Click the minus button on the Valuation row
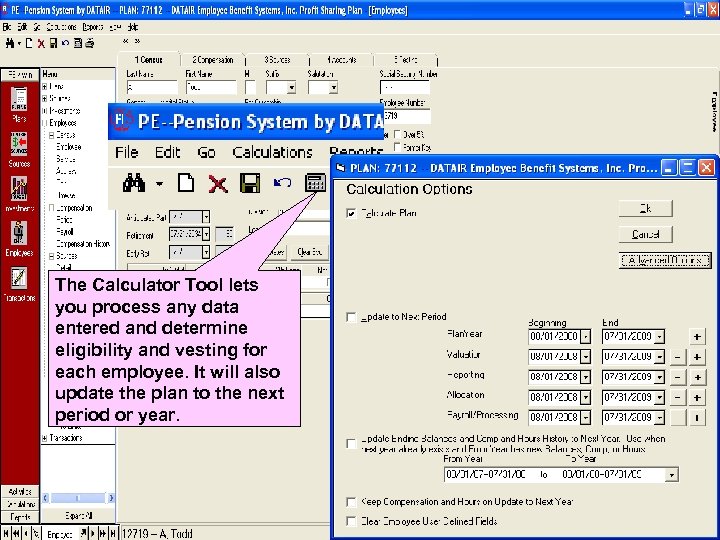 [678, 356]
